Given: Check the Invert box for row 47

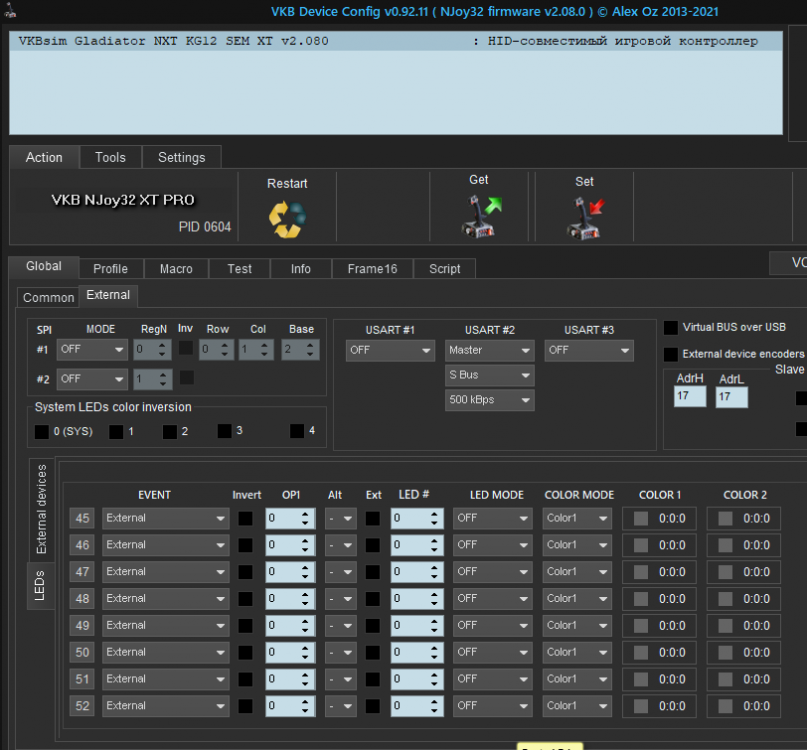Looking at the screenshot, I should pos(245,572).
